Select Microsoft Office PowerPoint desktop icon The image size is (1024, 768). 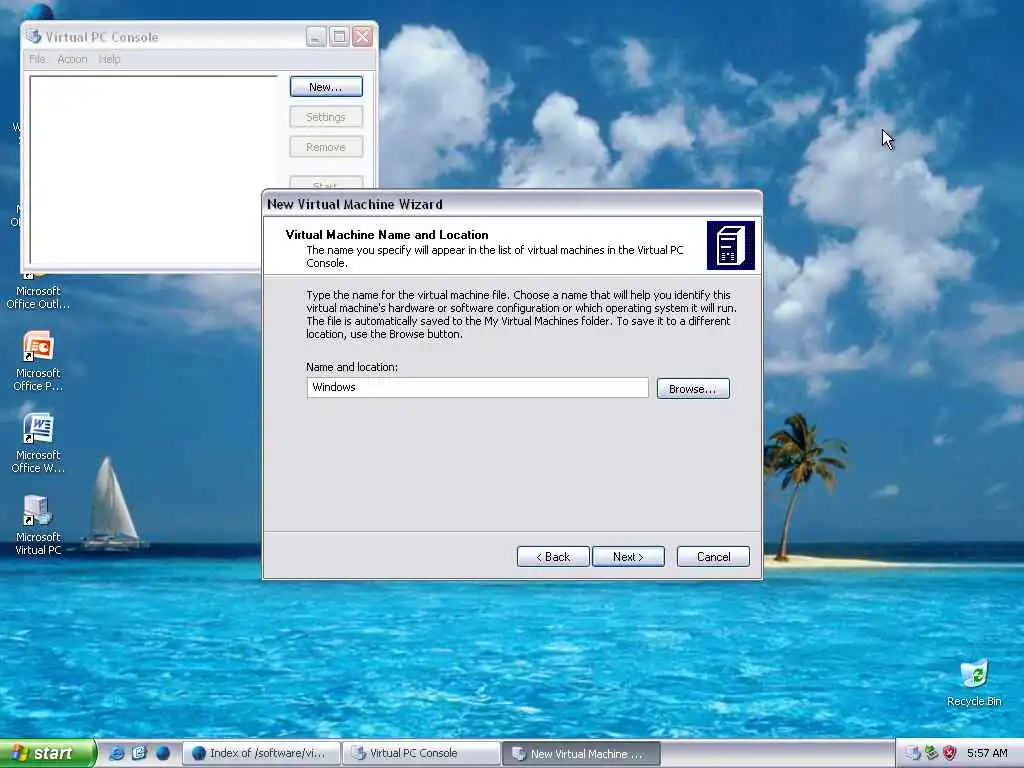click(38, 361)
